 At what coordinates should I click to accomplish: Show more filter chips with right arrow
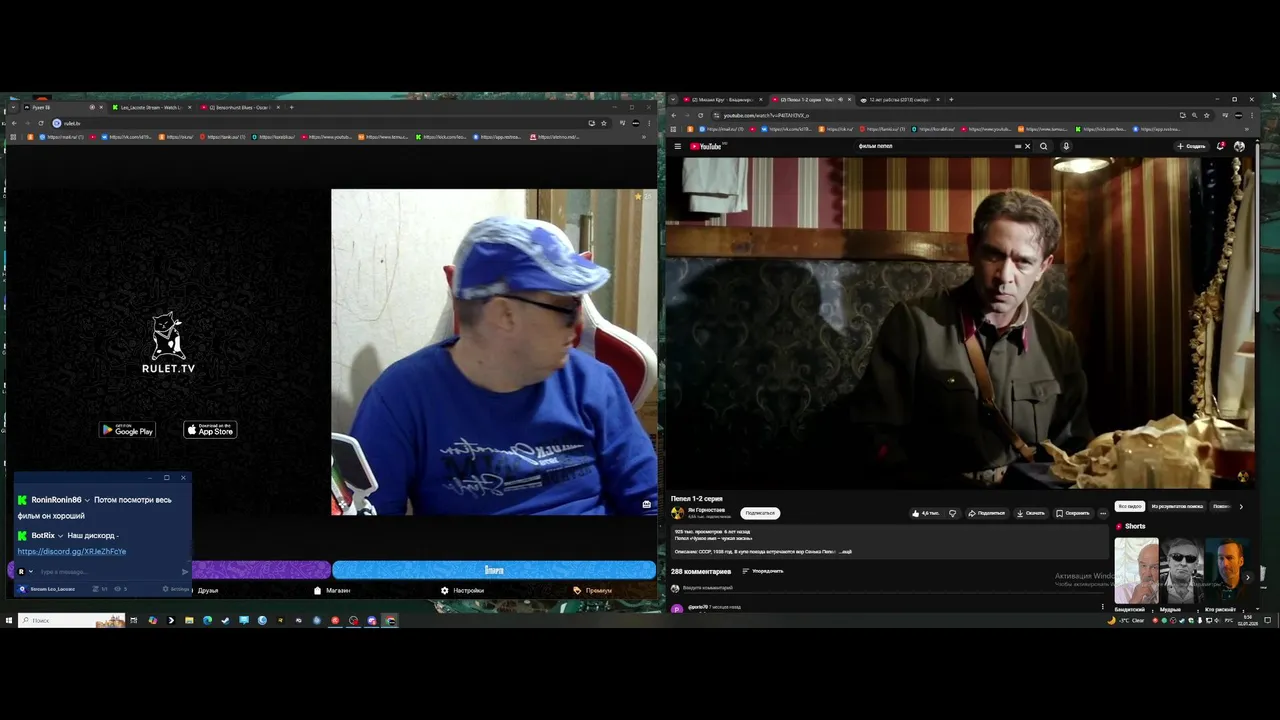(1241, 506)
